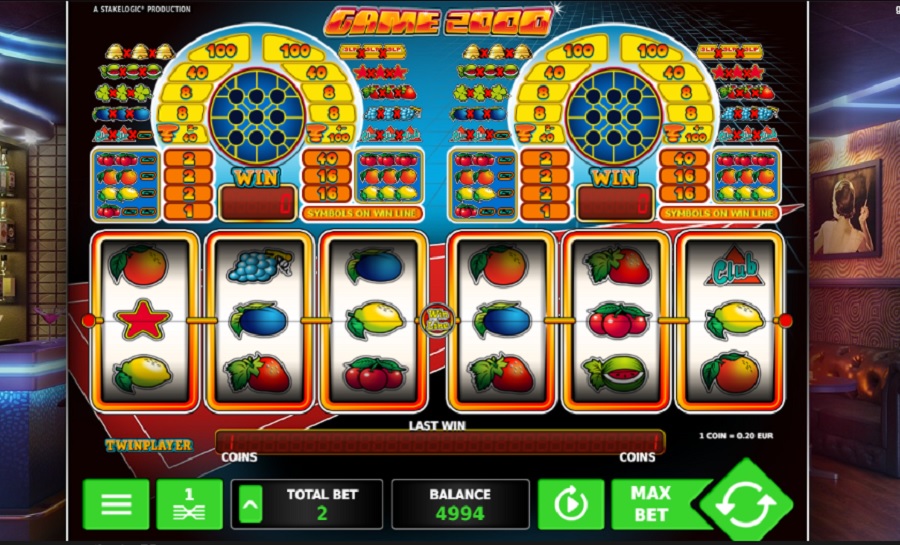900x545 pixels.
Task: Click the left WIN counter display
Action: pyautogui.click(x=257, y=203)
